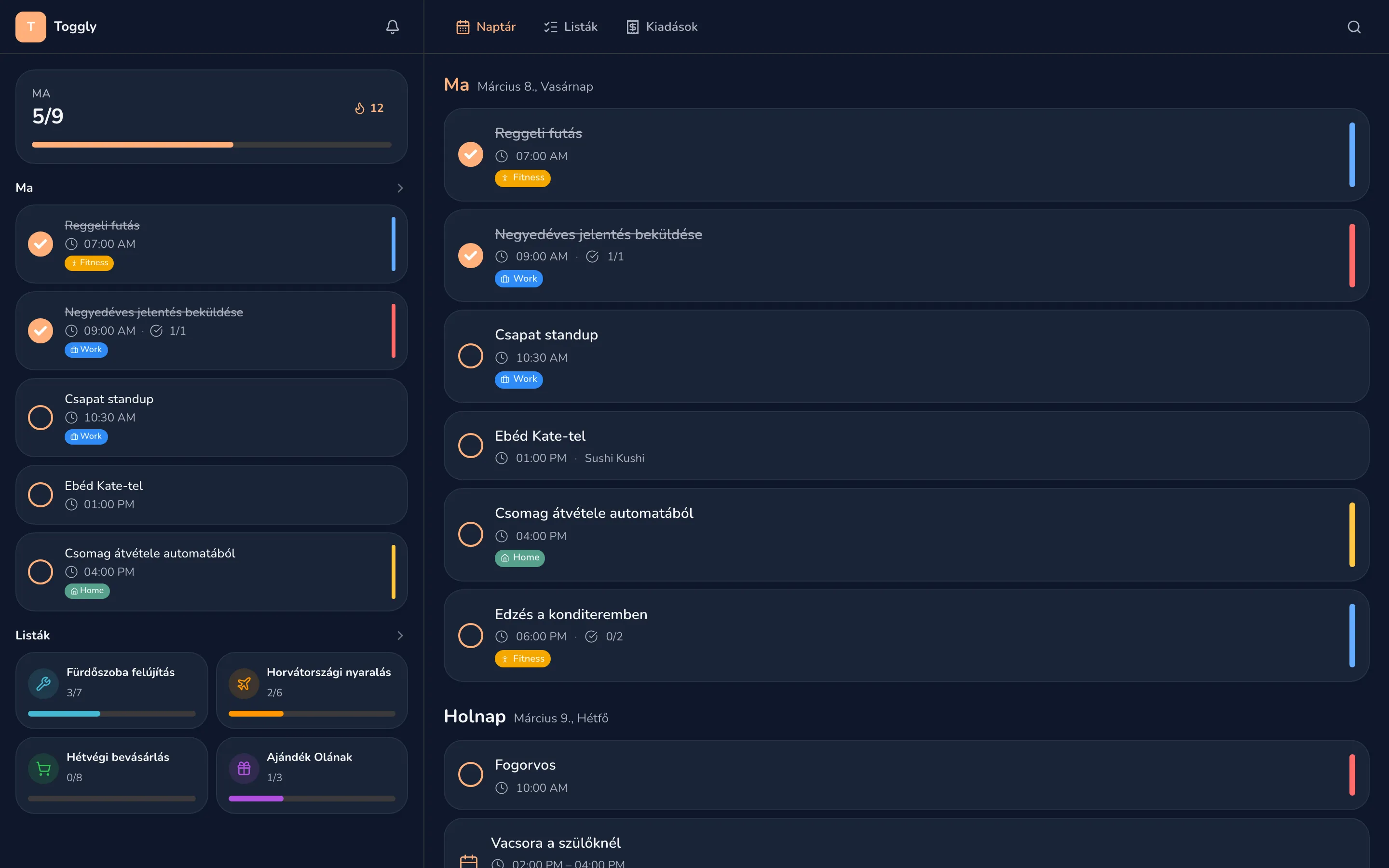1389x868 pixels.
Task: Click the Fitness tag on Edzés a konditeremben
Action: (x=522, y=658)
